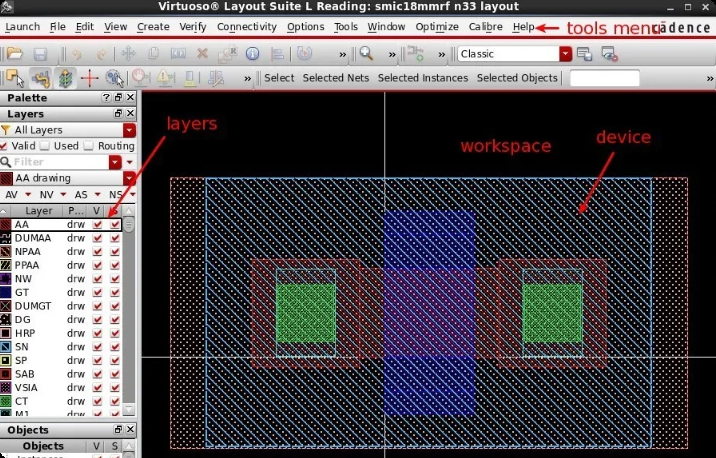Click the Selected Nets button
This screenshot has width=716, height=458.
[336, 78]
